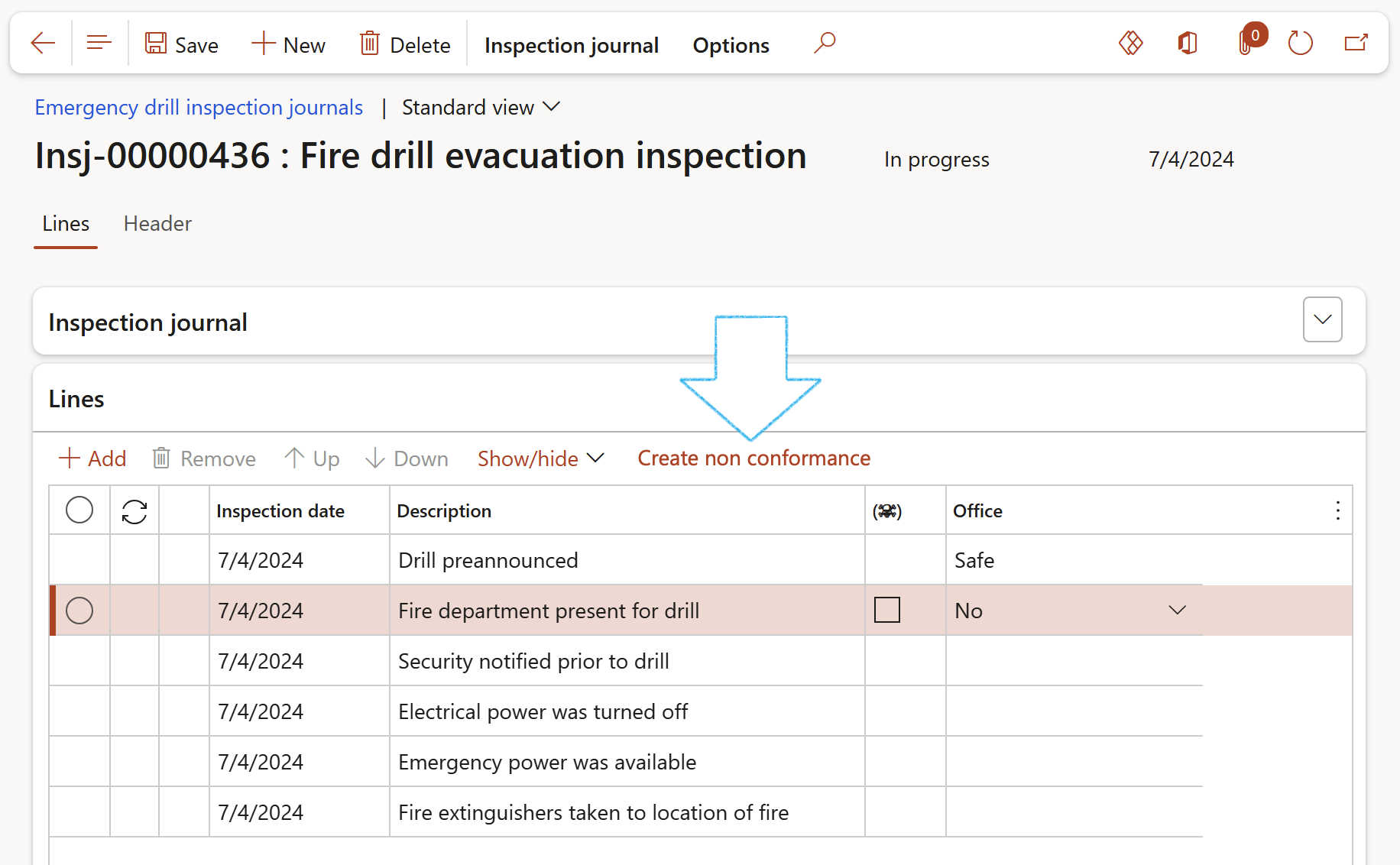Image resolution: width=1400 pixels, height=865 pixels.
Task: Select the Fire department row circle
Action: pyautogui.click(x=79, y=611)
